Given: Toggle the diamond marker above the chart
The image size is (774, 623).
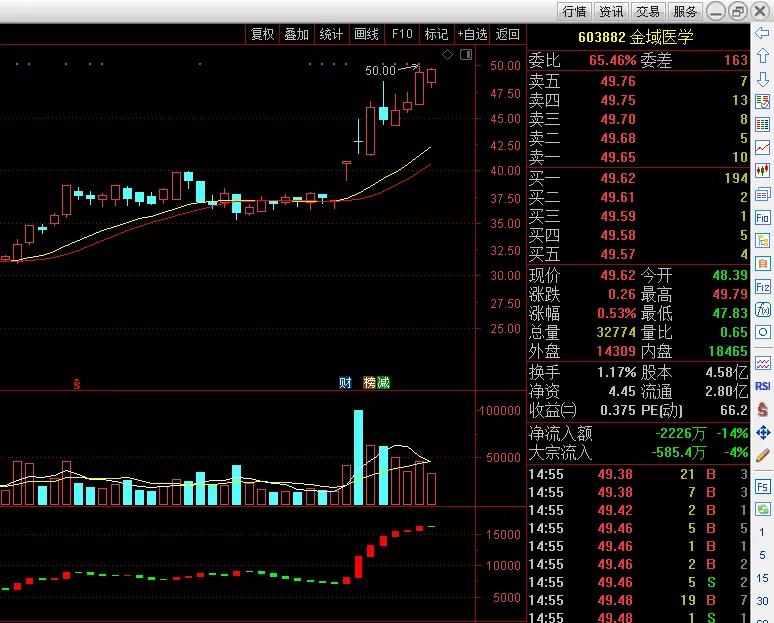Looking at the screenshot, I should [447, 54].
